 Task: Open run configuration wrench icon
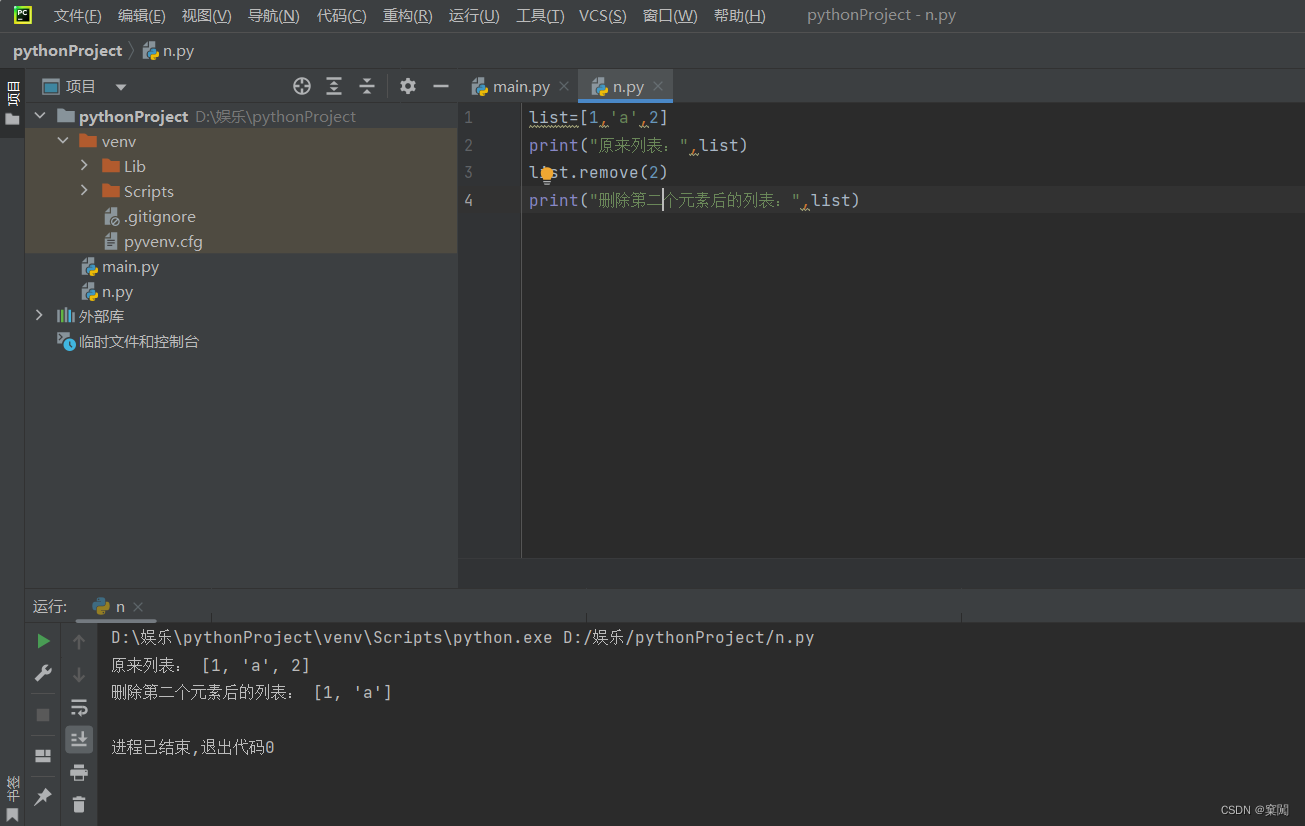click(43, 673)
